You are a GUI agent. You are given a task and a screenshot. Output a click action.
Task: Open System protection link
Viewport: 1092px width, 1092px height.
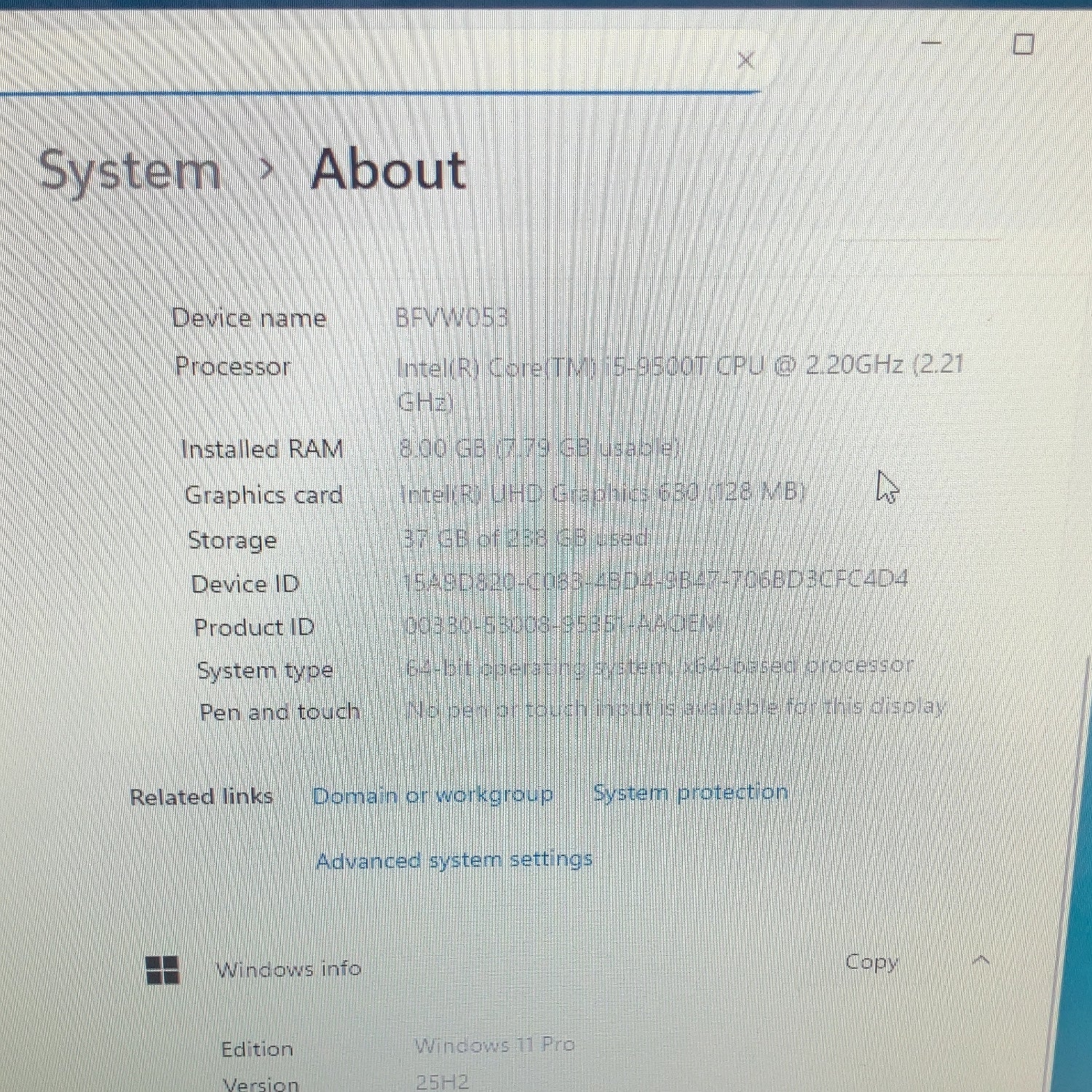coord(690,792)
